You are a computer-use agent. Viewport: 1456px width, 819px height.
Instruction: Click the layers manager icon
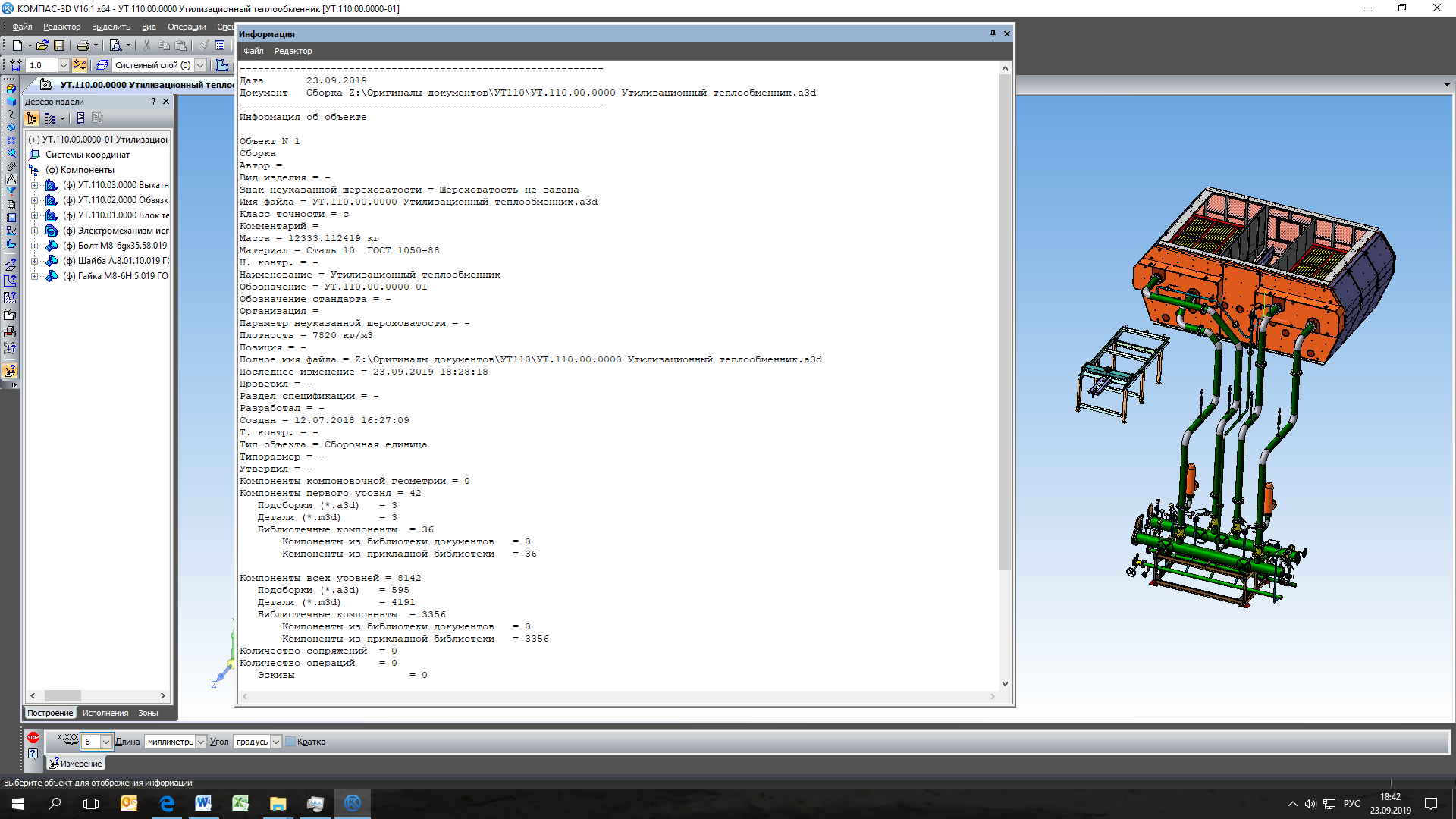(102, 65)
